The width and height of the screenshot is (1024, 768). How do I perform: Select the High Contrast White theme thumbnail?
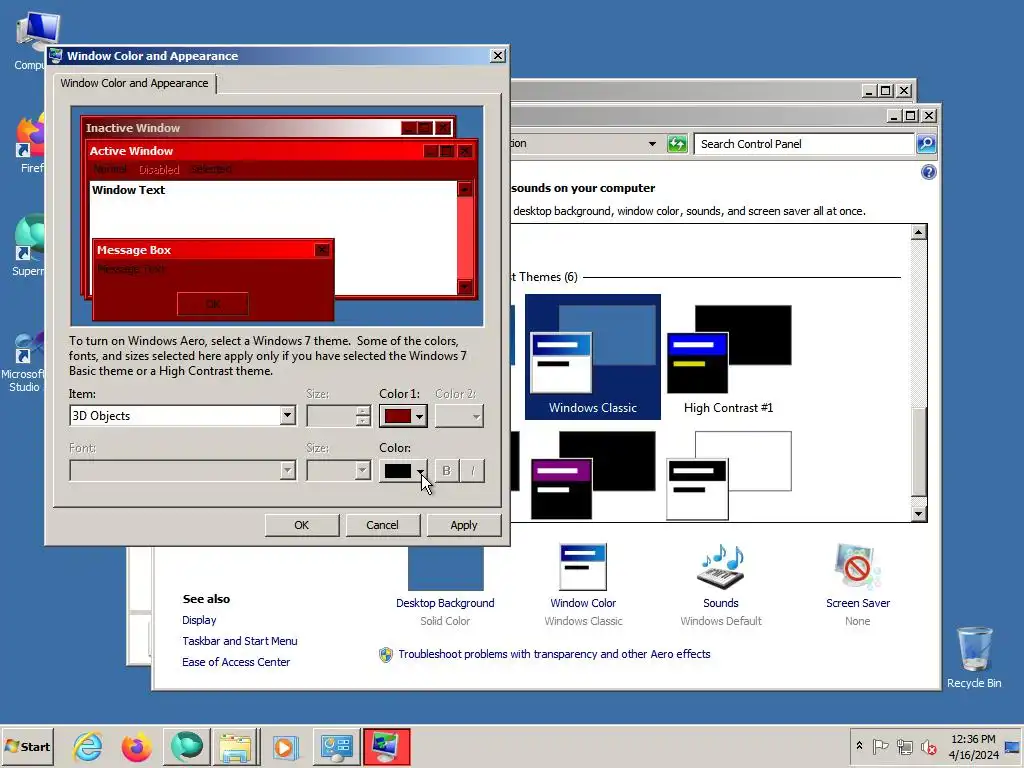click(x=728, y=475)
